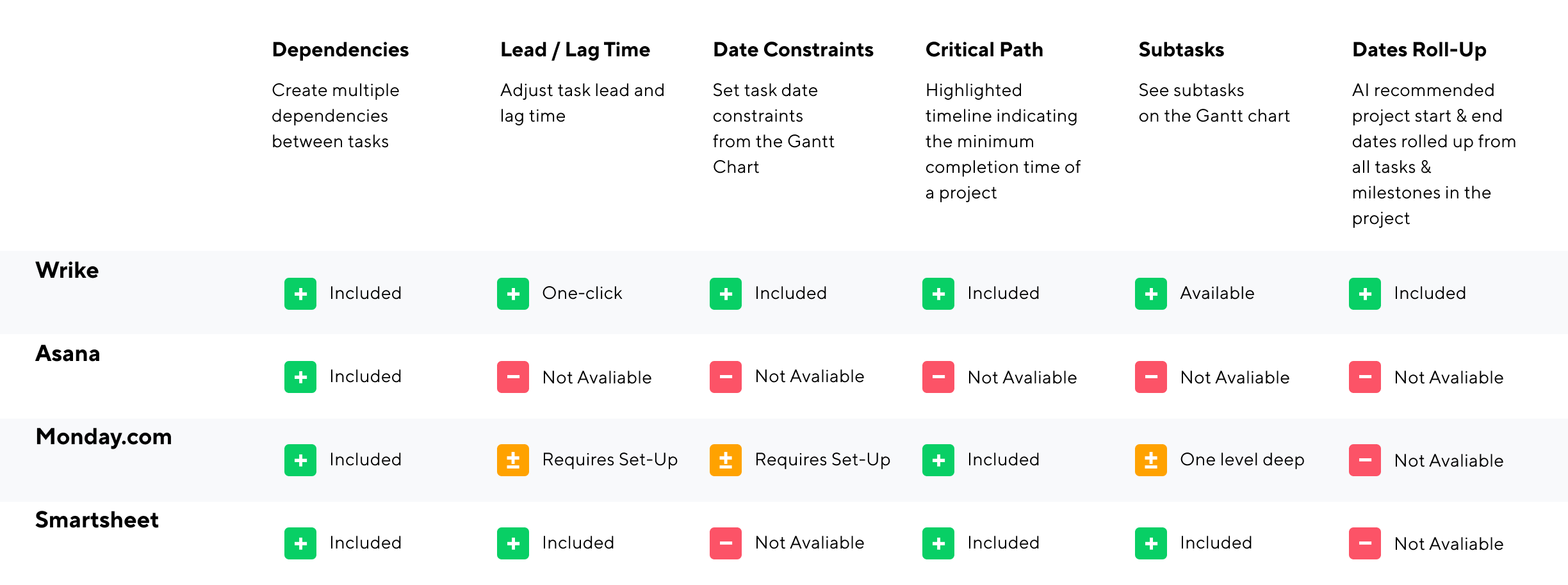Click the green plus icon beside Wrike One-click

pyautogui.click(x=513, y=294)
